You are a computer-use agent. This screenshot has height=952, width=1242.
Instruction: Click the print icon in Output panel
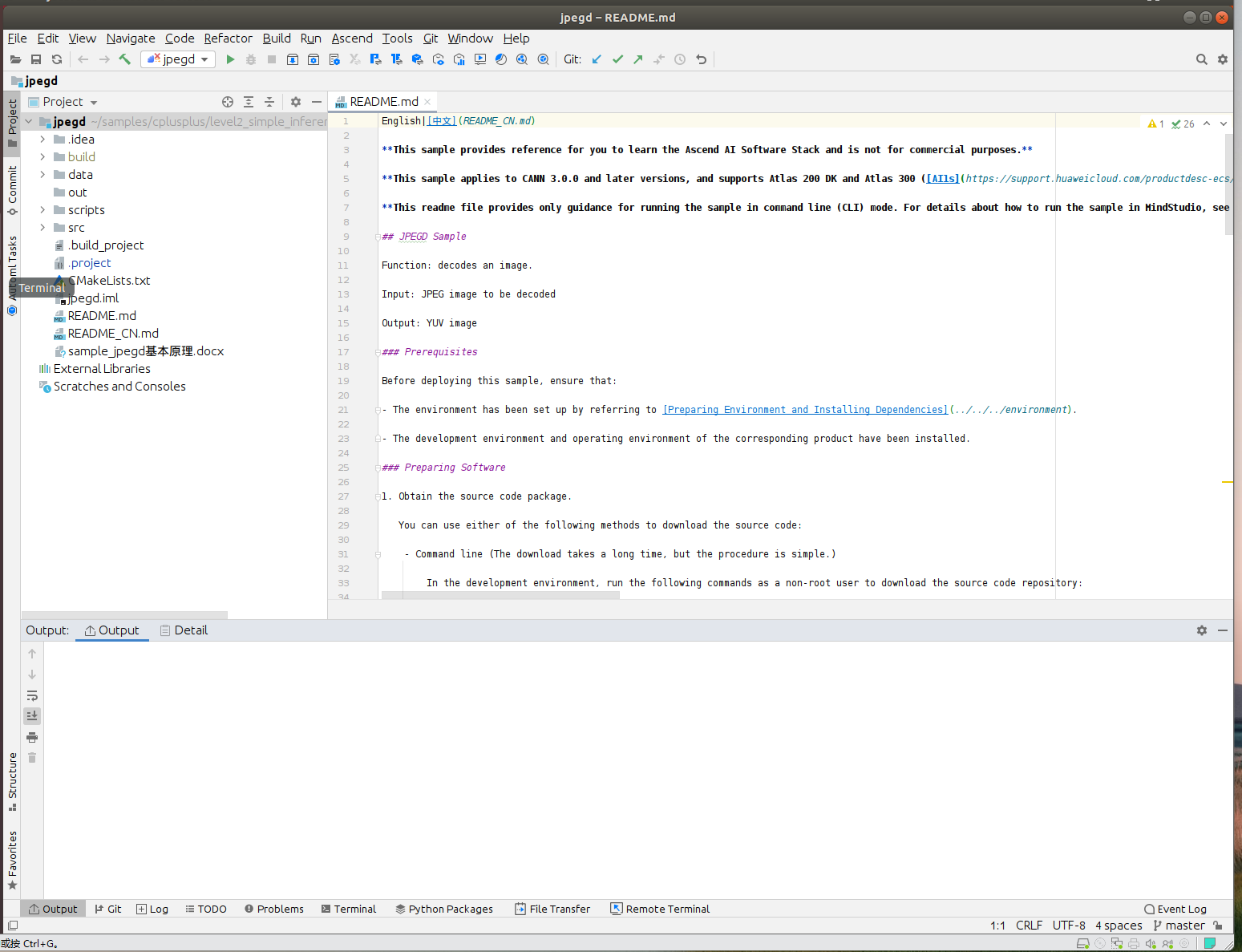tap(32, 737)
